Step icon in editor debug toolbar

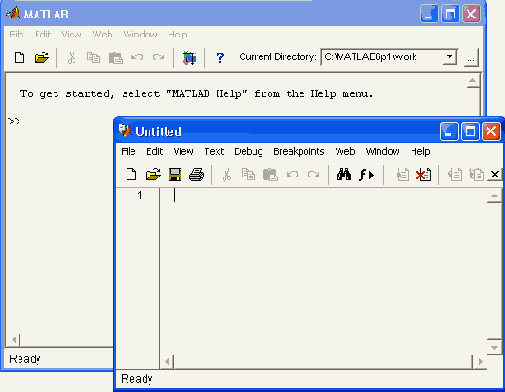click(x=455, y=174)
